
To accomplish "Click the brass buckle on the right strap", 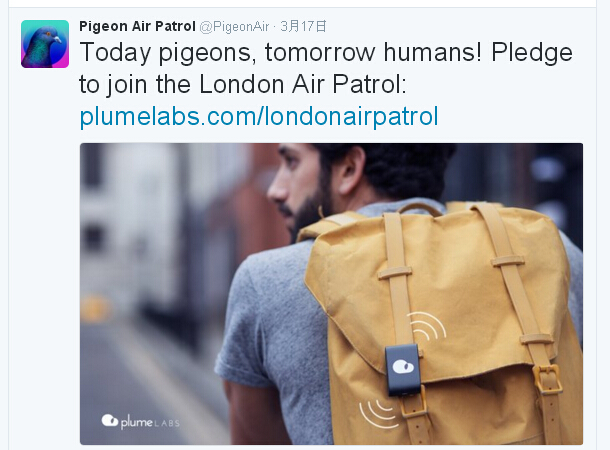I will [548, 379].
